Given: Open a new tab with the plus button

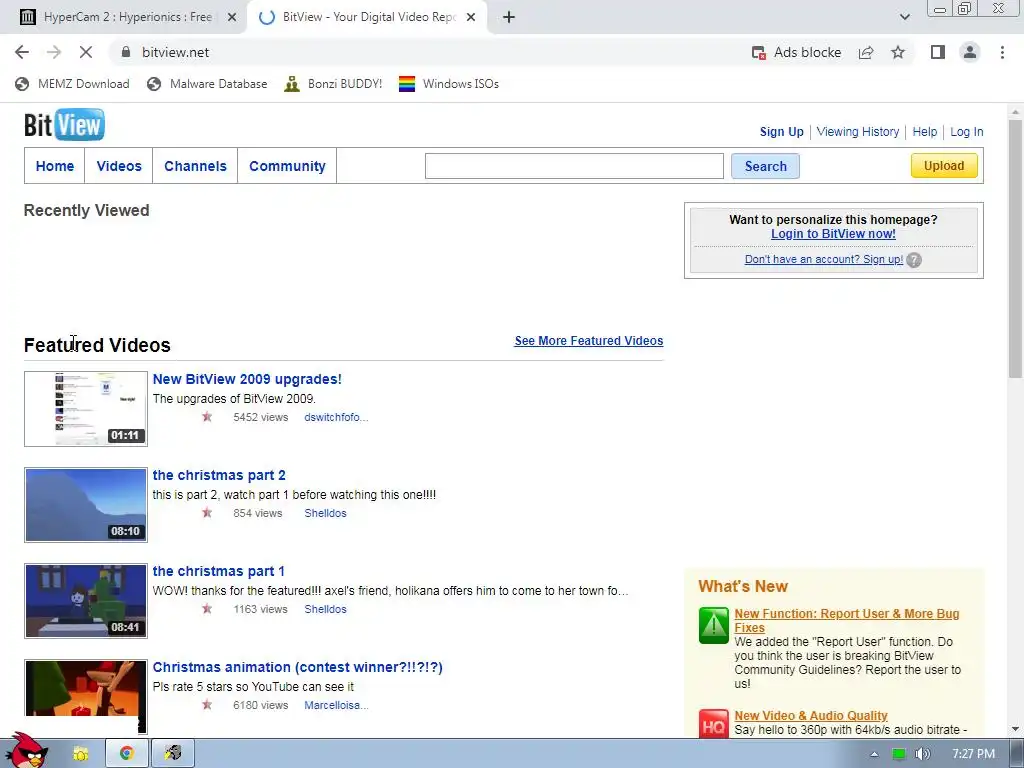Looking at the screenshot, I should (509, 17).
